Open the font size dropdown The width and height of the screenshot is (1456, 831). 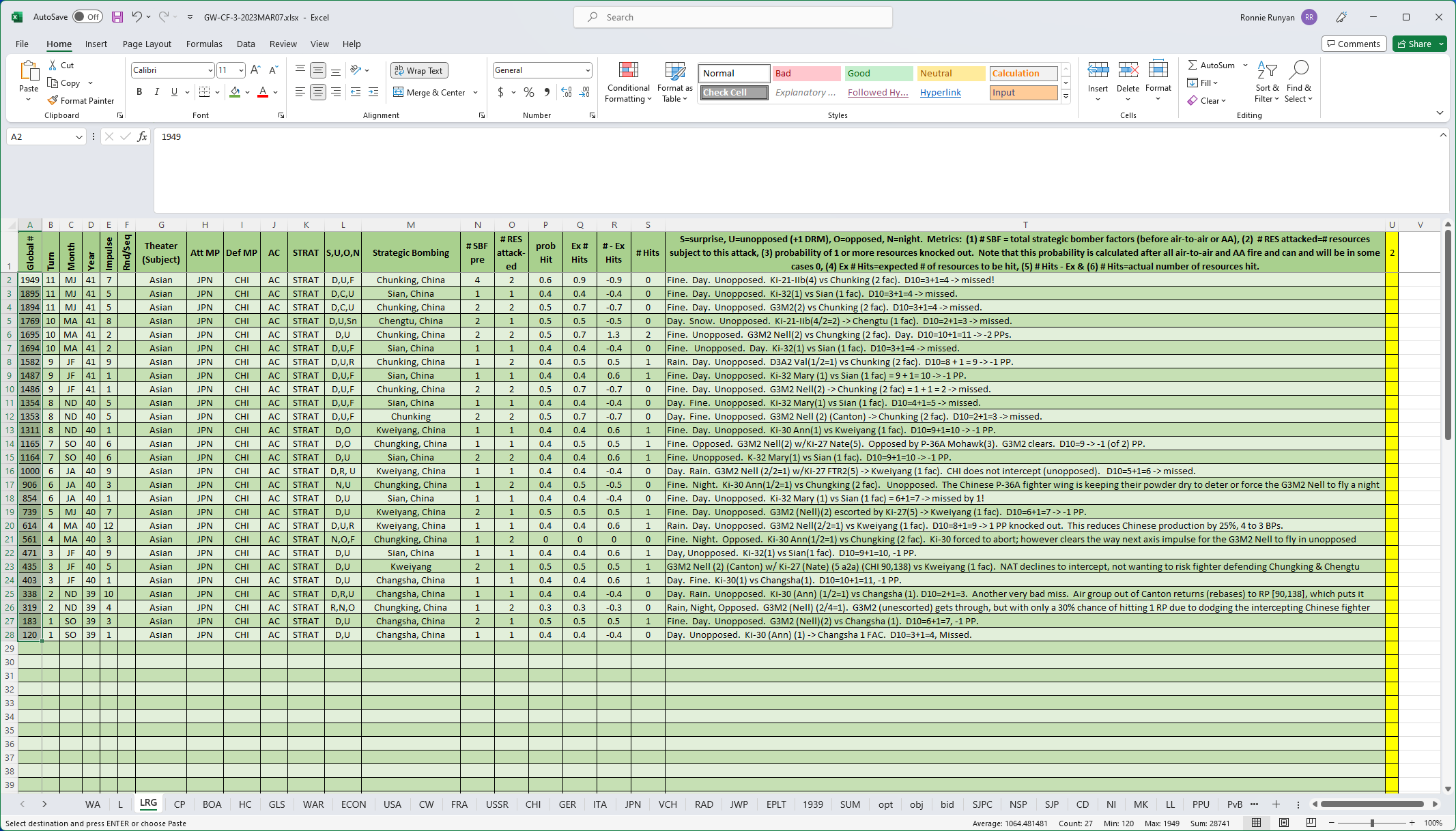pos(241,70)
